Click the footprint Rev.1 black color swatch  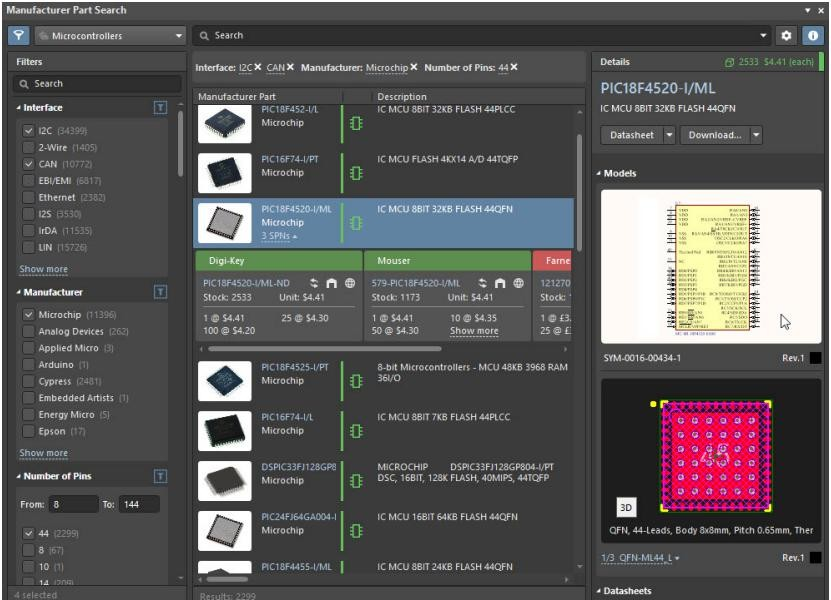pyautogui.click(x=816, y=558)
